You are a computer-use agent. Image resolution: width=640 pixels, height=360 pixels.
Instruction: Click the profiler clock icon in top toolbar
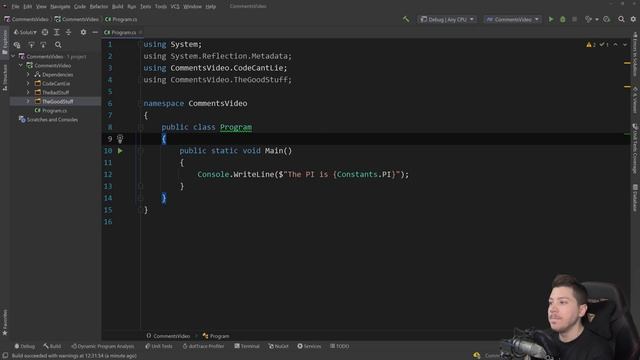[x=607, y=19]
